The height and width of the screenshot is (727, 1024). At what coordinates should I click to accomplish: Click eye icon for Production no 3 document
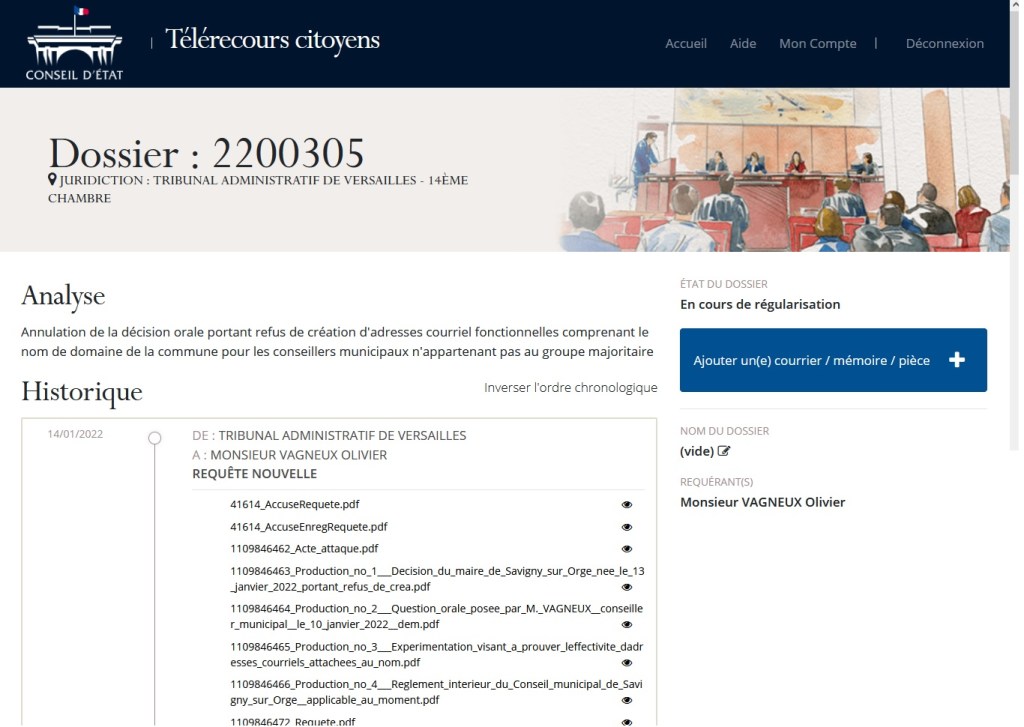click(x=627, y=663)
